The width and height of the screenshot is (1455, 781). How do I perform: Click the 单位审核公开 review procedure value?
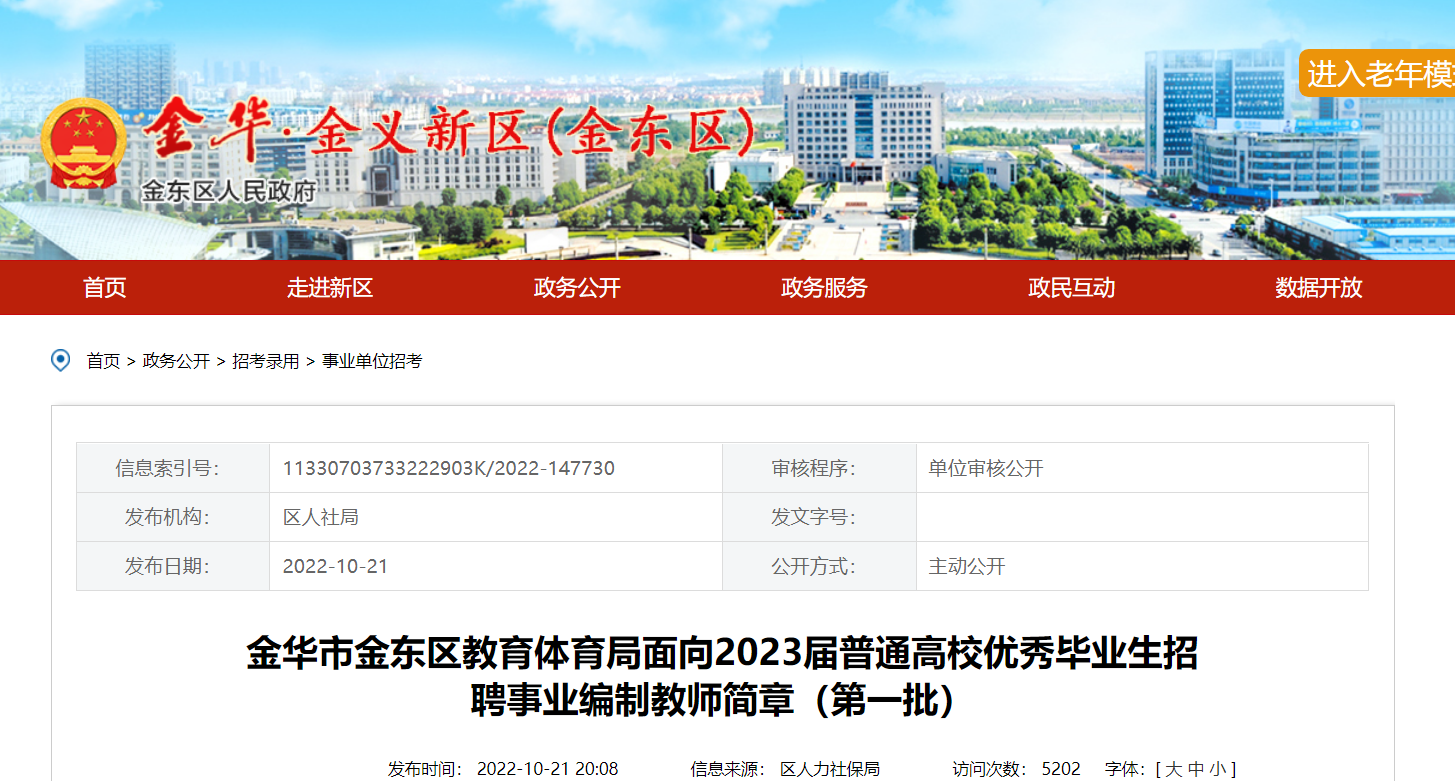pos(986,468)
